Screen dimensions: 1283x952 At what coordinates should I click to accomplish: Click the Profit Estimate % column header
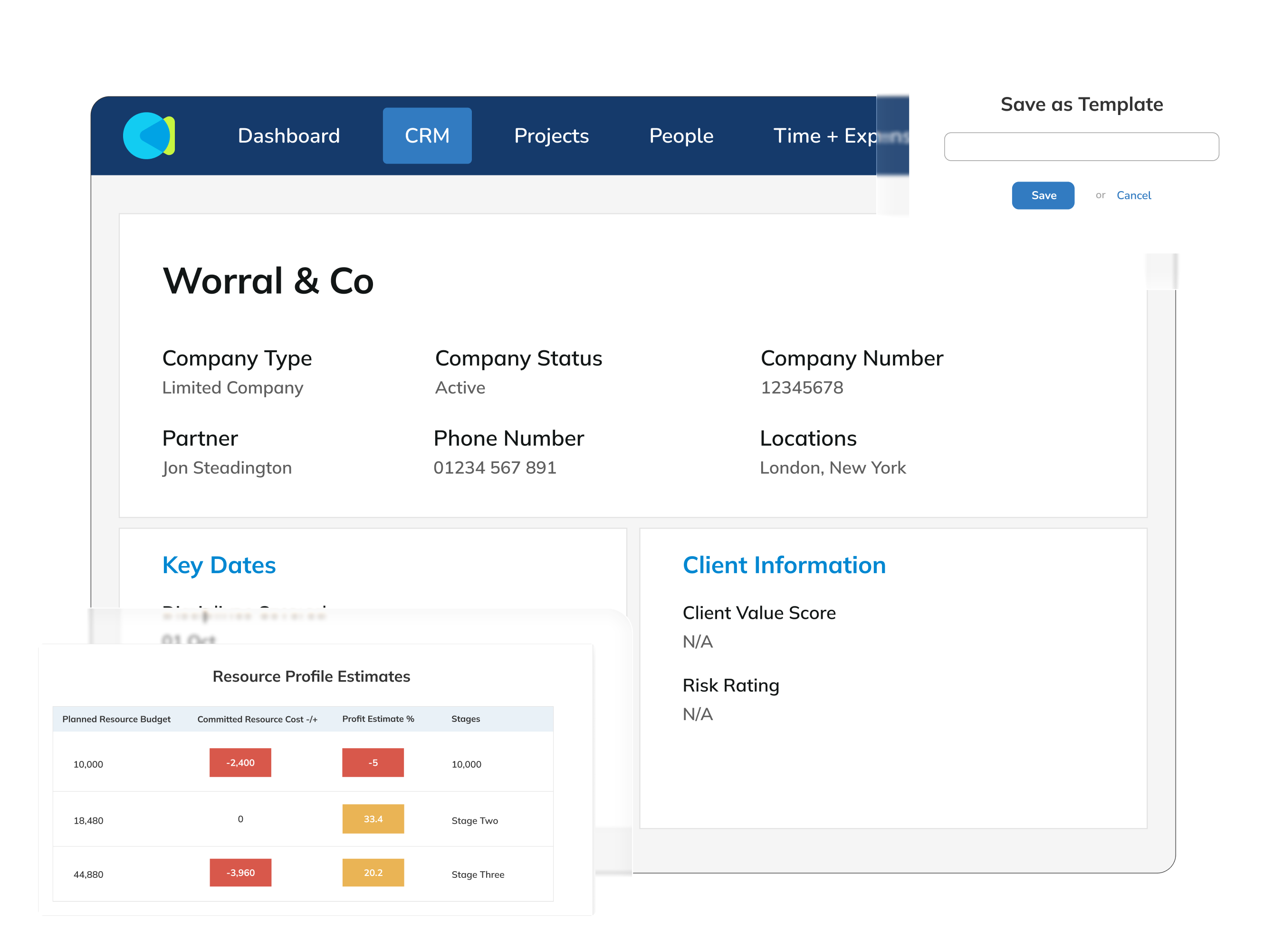click(378, 719)
